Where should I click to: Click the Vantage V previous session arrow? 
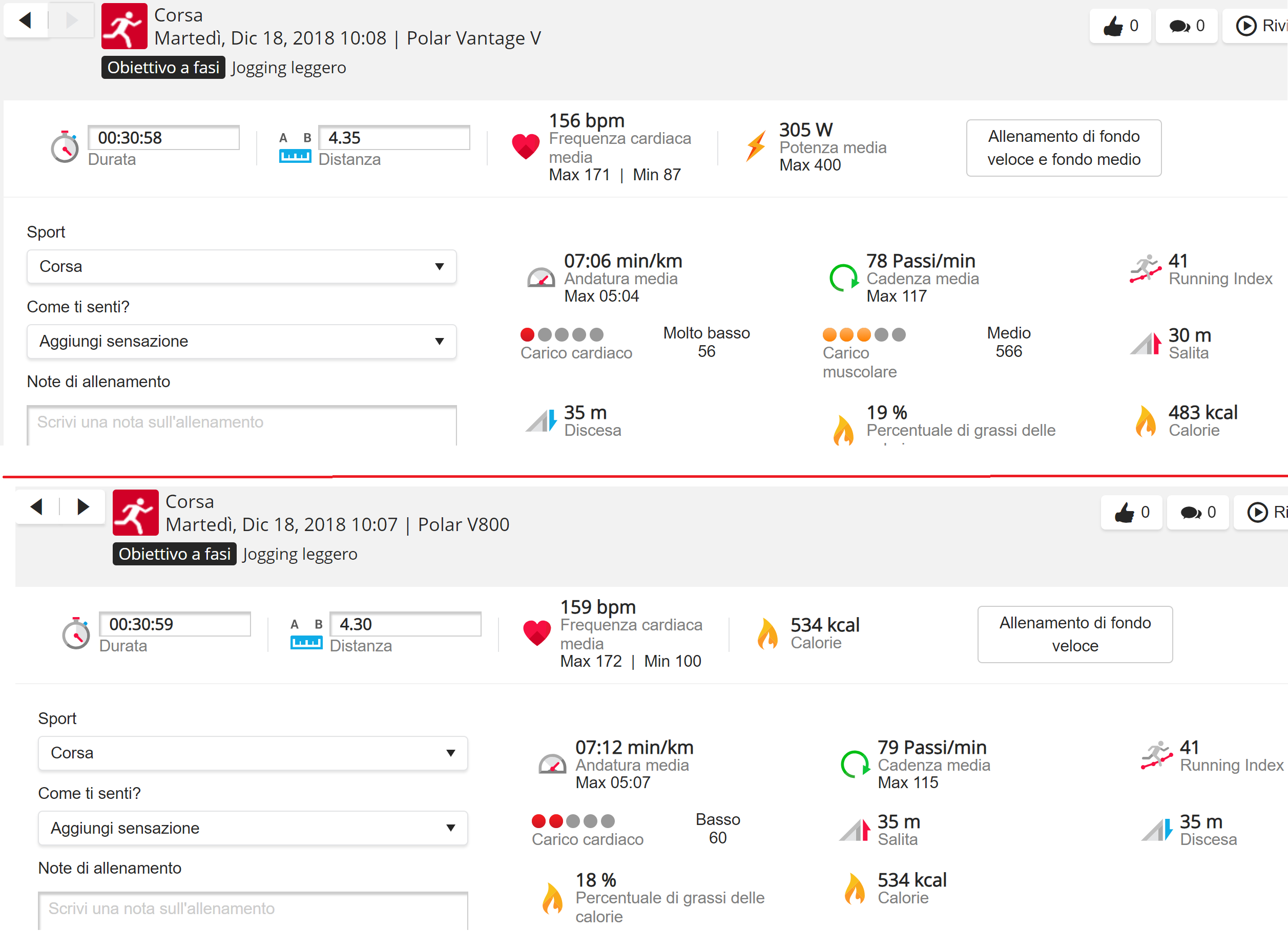(x=25, y=21)
